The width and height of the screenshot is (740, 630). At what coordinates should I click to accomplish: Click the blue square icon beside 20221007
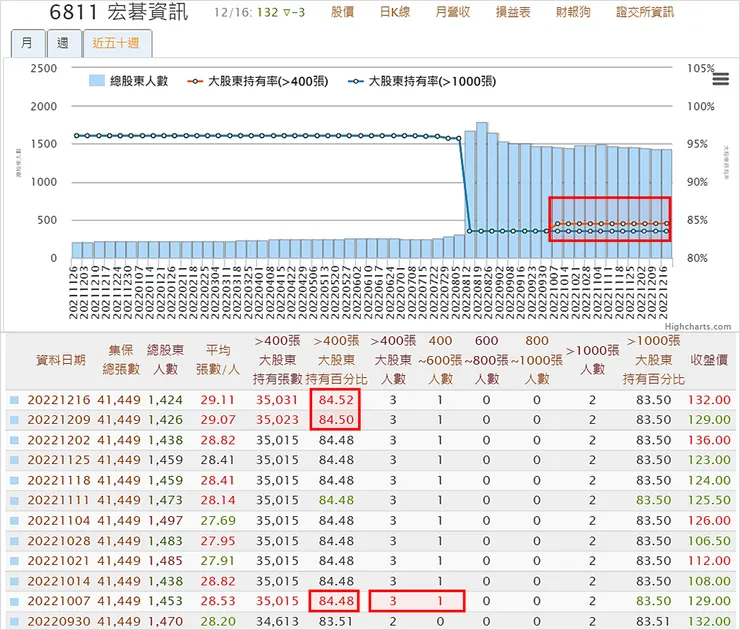[x=15, y=601]
